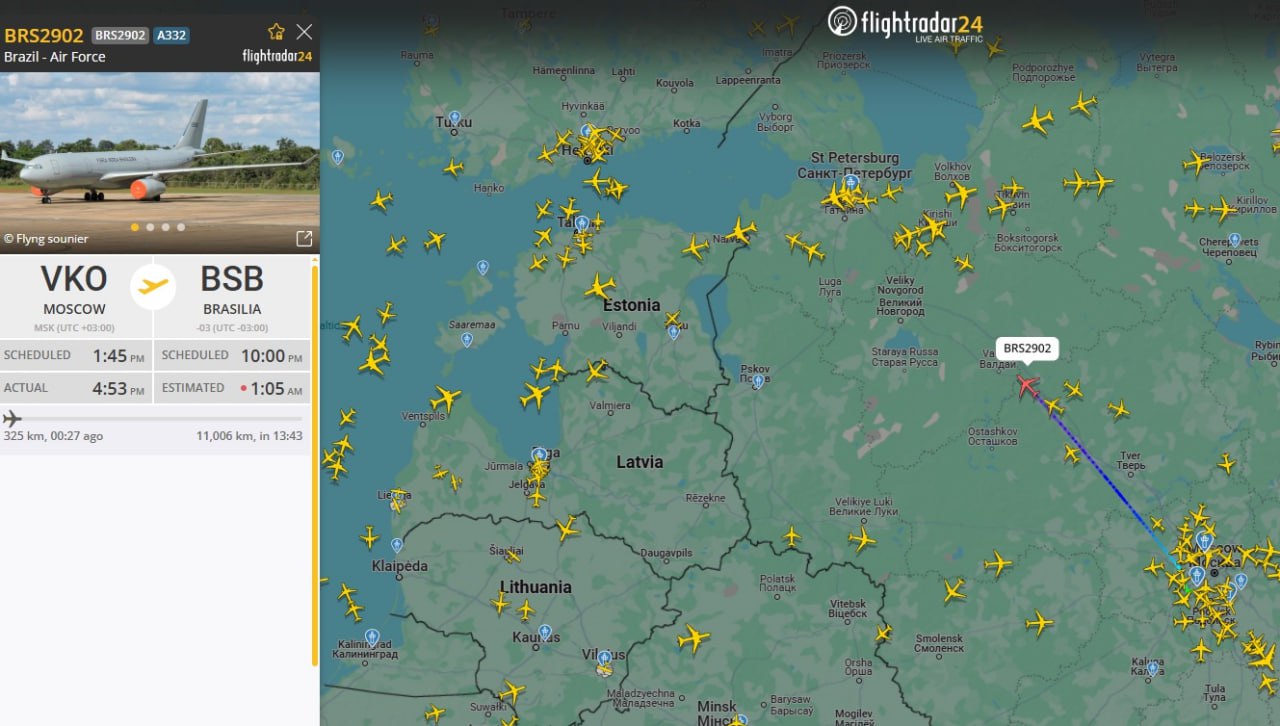
Task: Click the estimated arrival time 1:05 AM
Action: [276, 388]
